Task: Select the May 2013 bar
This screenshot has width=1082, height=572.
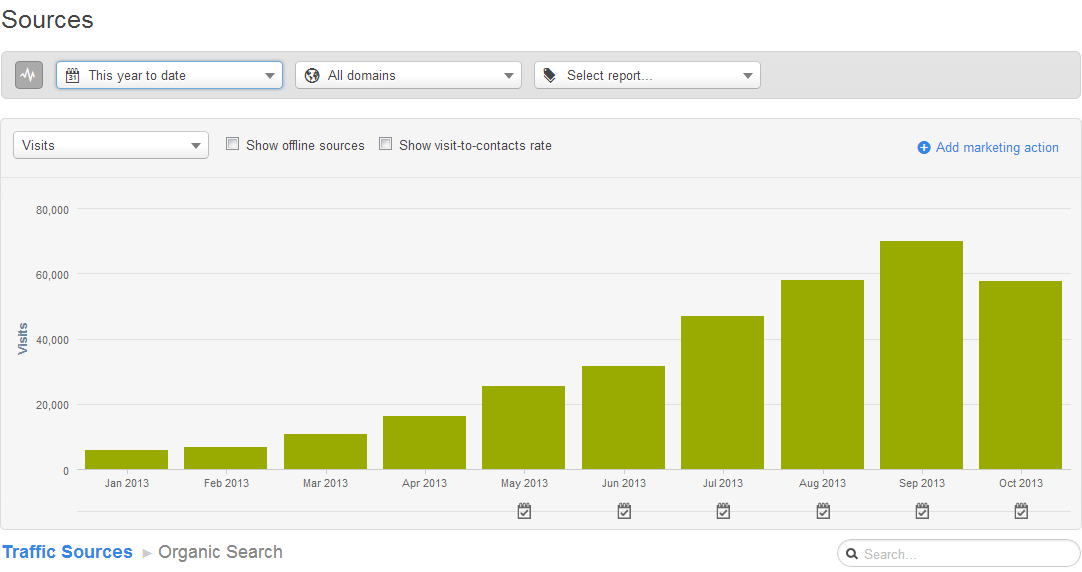Action: pos(524,428)
